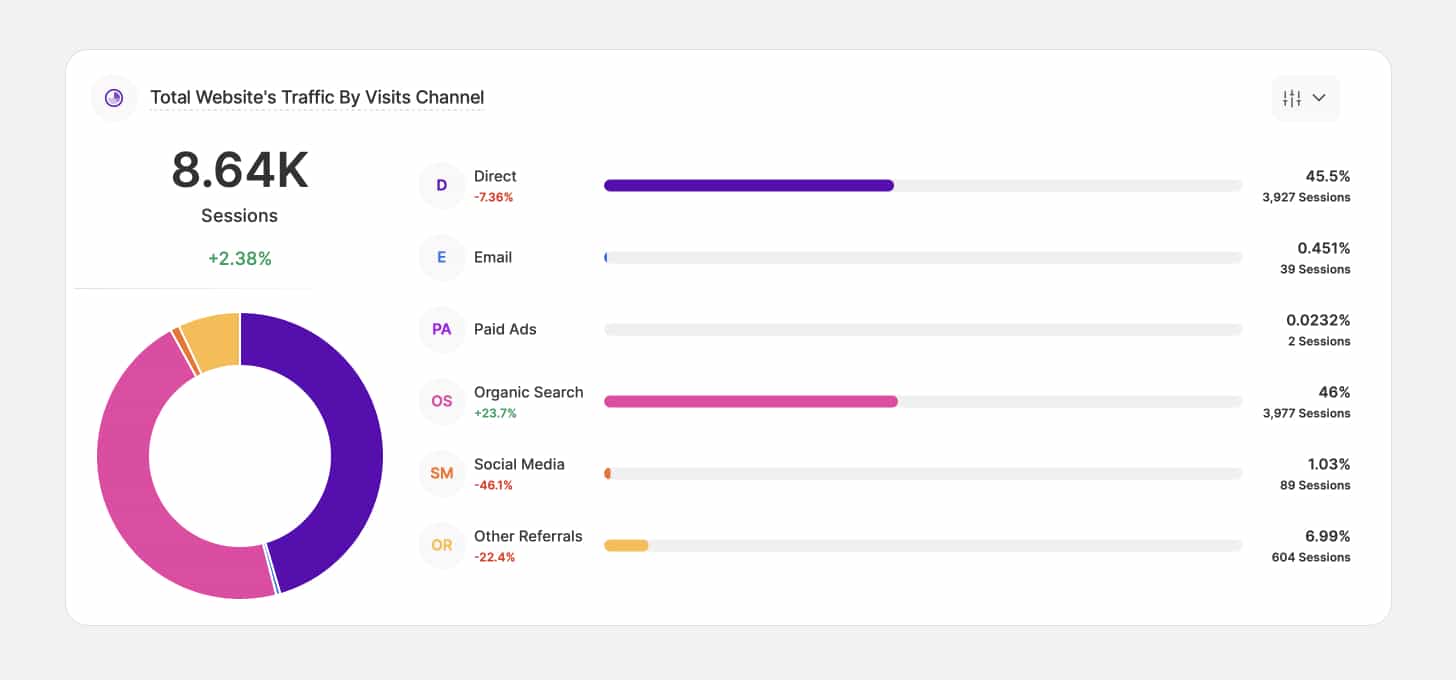This screenshot has height=680, width=1456.
Task: Select the Social Media 'SM' badge
Action: pyautogui.click(x=441, y=473)
